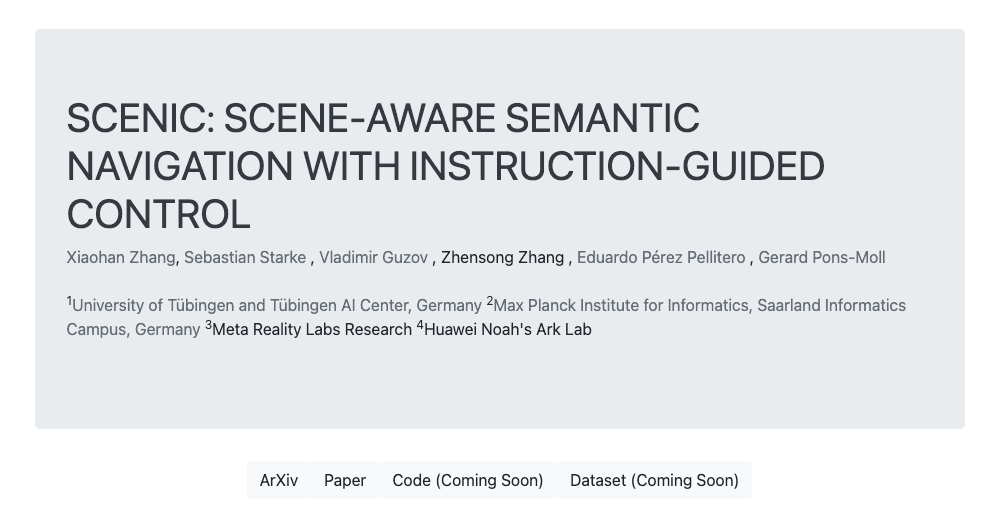Click on Zhensong Zhang's name
Image resolution: width=994 pixels, height=507 pixels.
[x=503, y=258]
